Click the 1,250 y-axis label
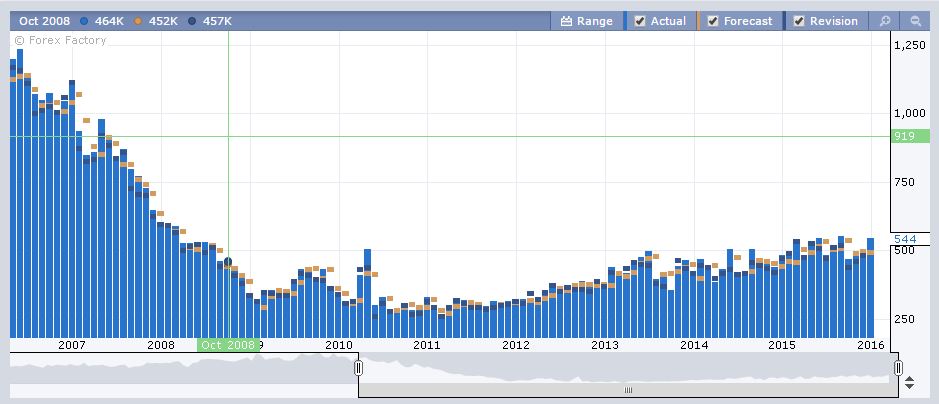The height and width of the screenshot is (404, 939). [909, 45]
